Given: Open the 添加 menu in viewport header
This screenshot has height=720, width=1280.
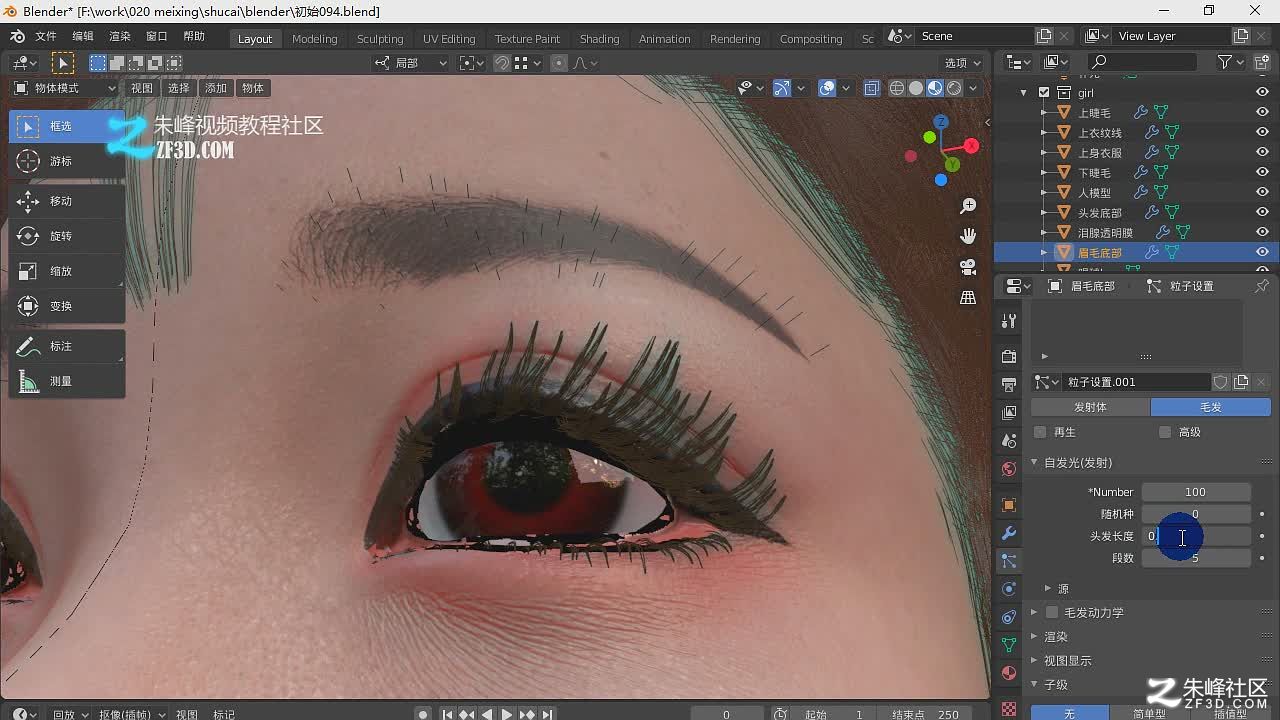Looking at the screenshot, I should [x=216, y=88].
